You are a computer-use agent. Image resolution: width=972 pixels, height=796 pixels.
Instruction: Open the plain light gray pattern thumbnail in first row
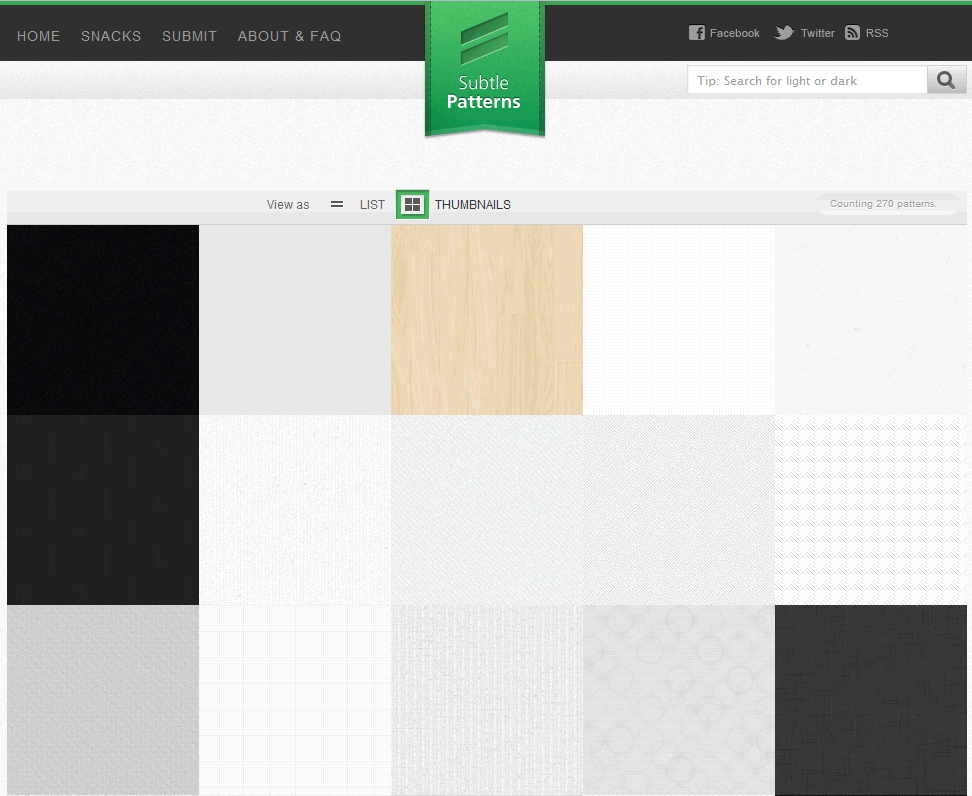(295, 320)
